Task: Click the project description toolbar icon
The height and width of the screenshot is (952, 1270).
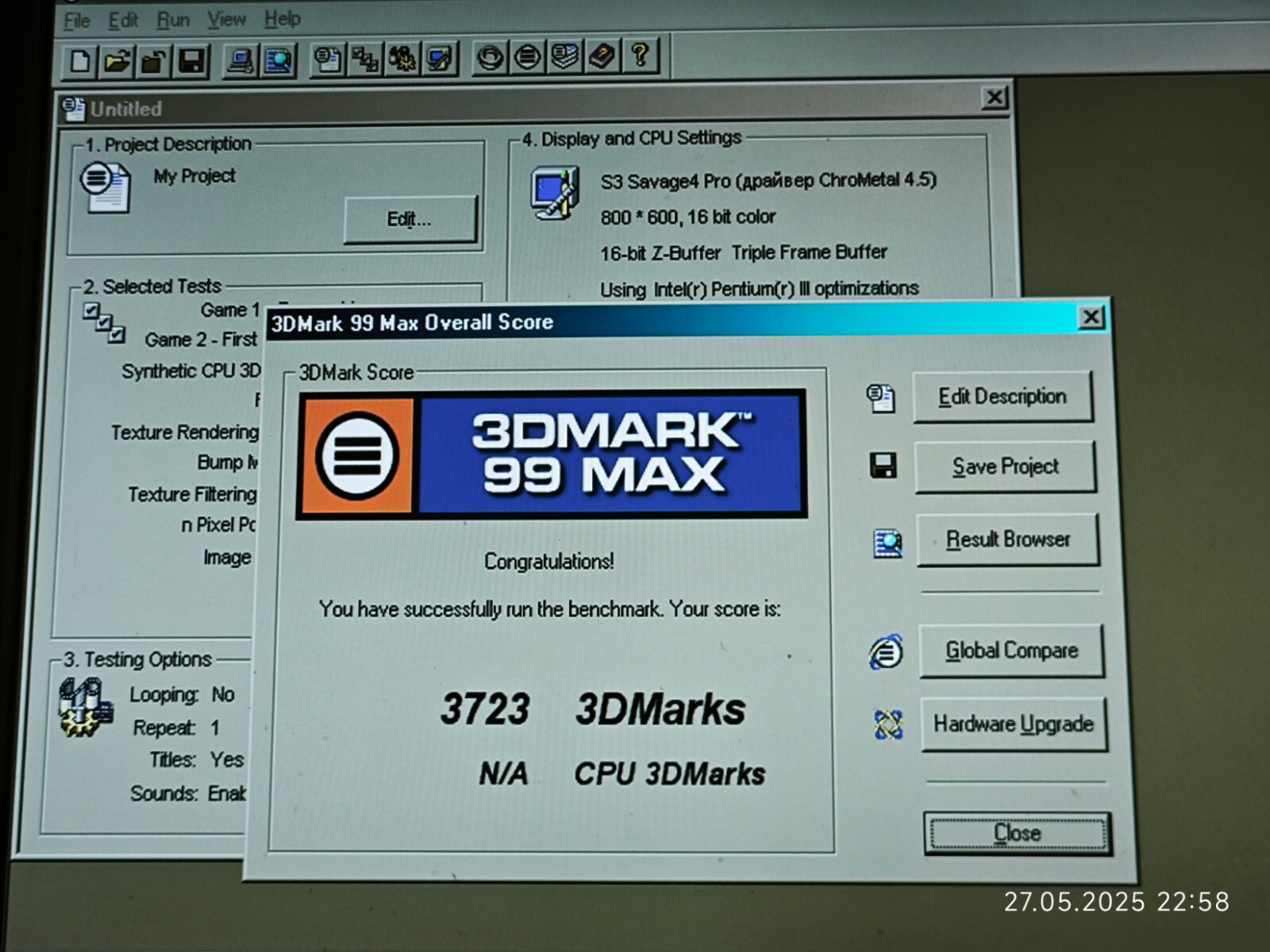Action: coord(327,59)
